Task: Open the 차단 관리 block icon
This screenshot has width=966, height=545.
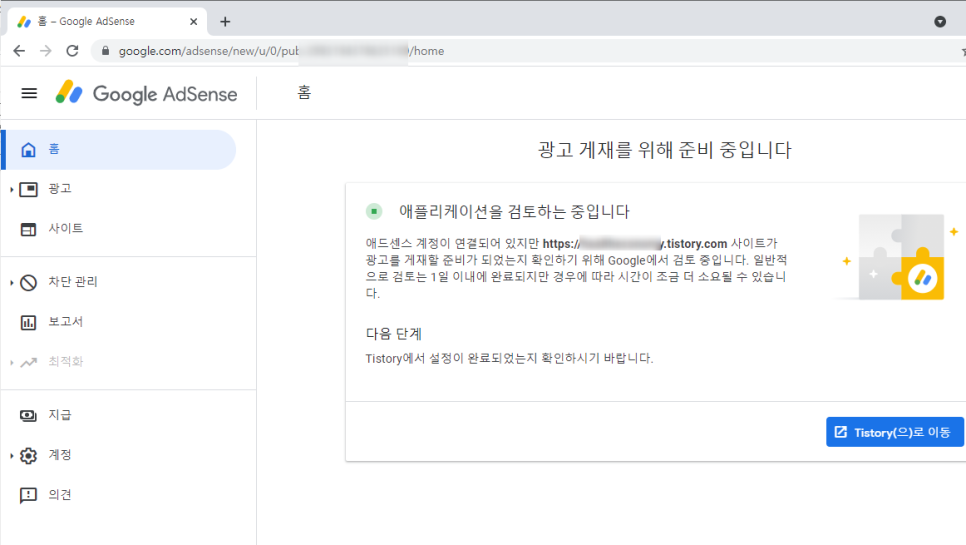Action: click(28, 283)
